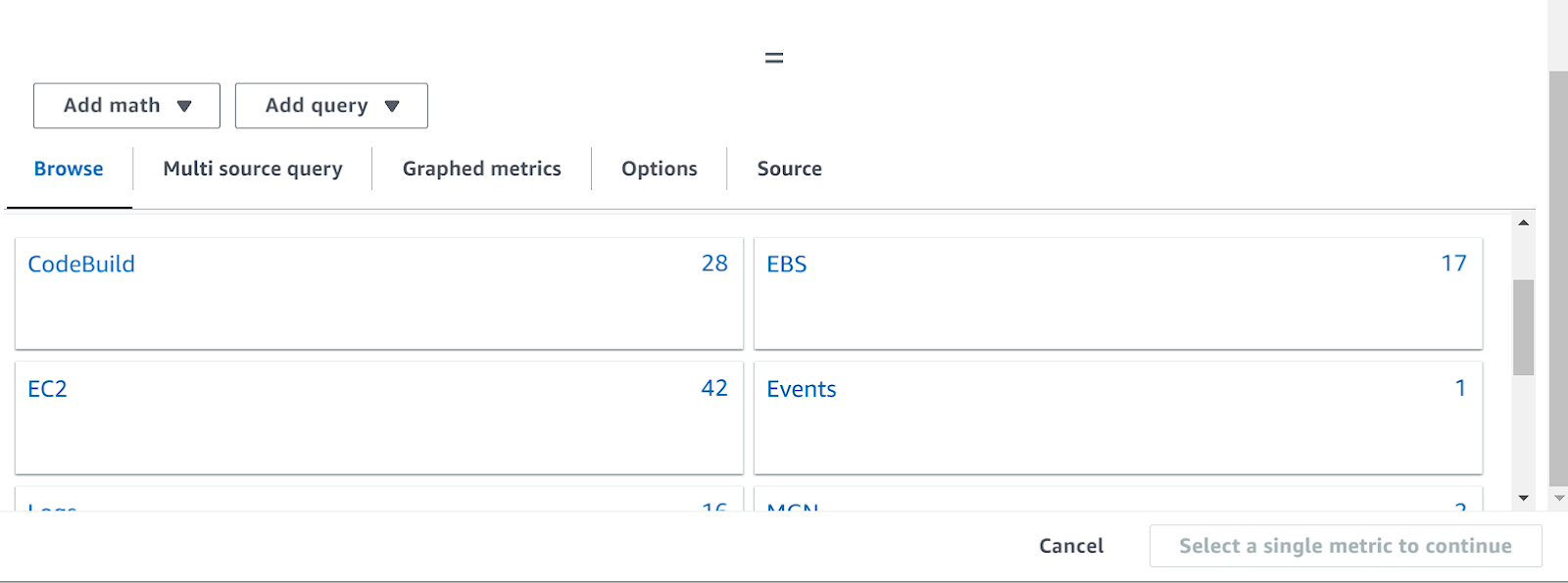The image size is (1568, 583).
Task: Click the namespace list scroll-up arrow
Action: coord(1523,222)
